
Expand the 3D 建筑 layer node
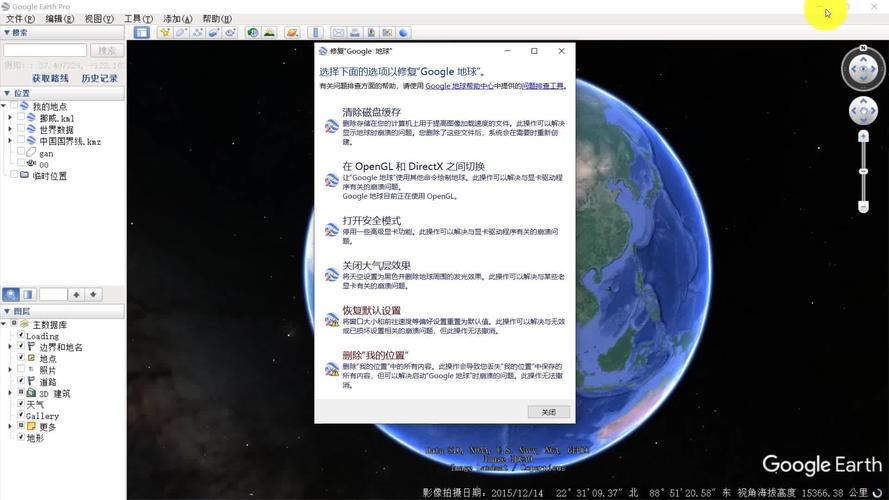[10, 393]
